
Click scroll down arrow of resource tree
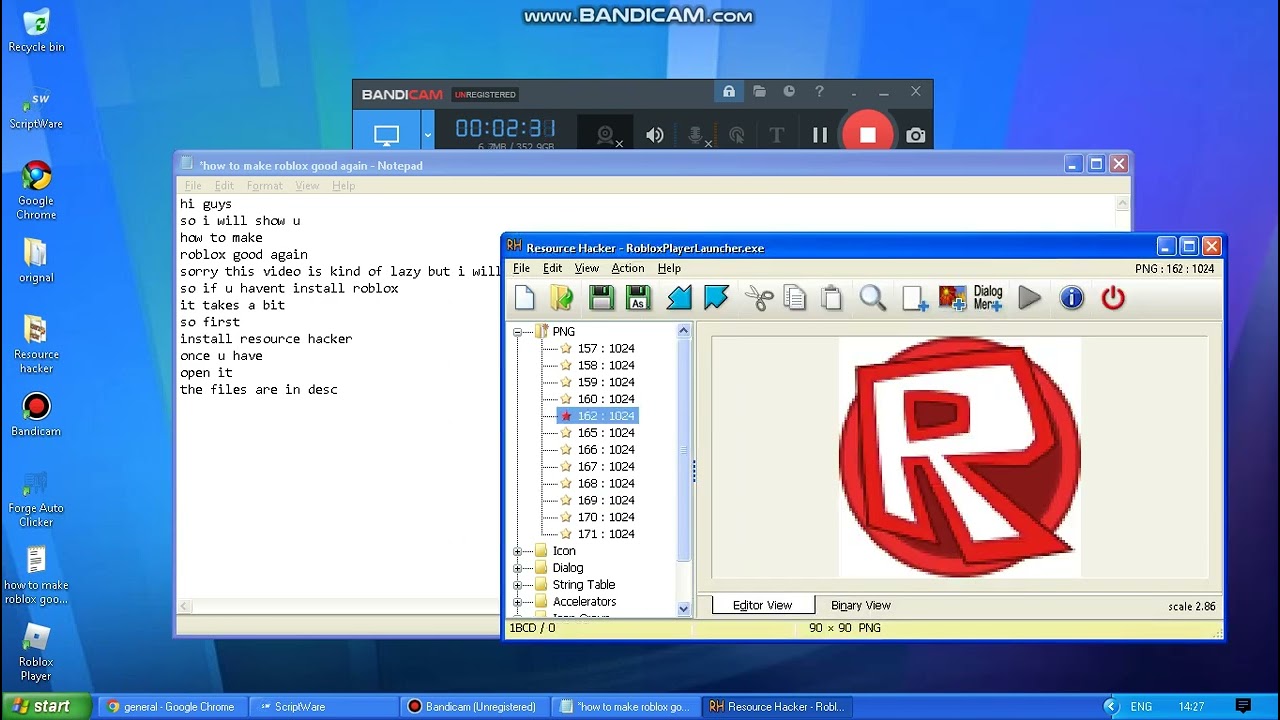[x=684, y=608]
